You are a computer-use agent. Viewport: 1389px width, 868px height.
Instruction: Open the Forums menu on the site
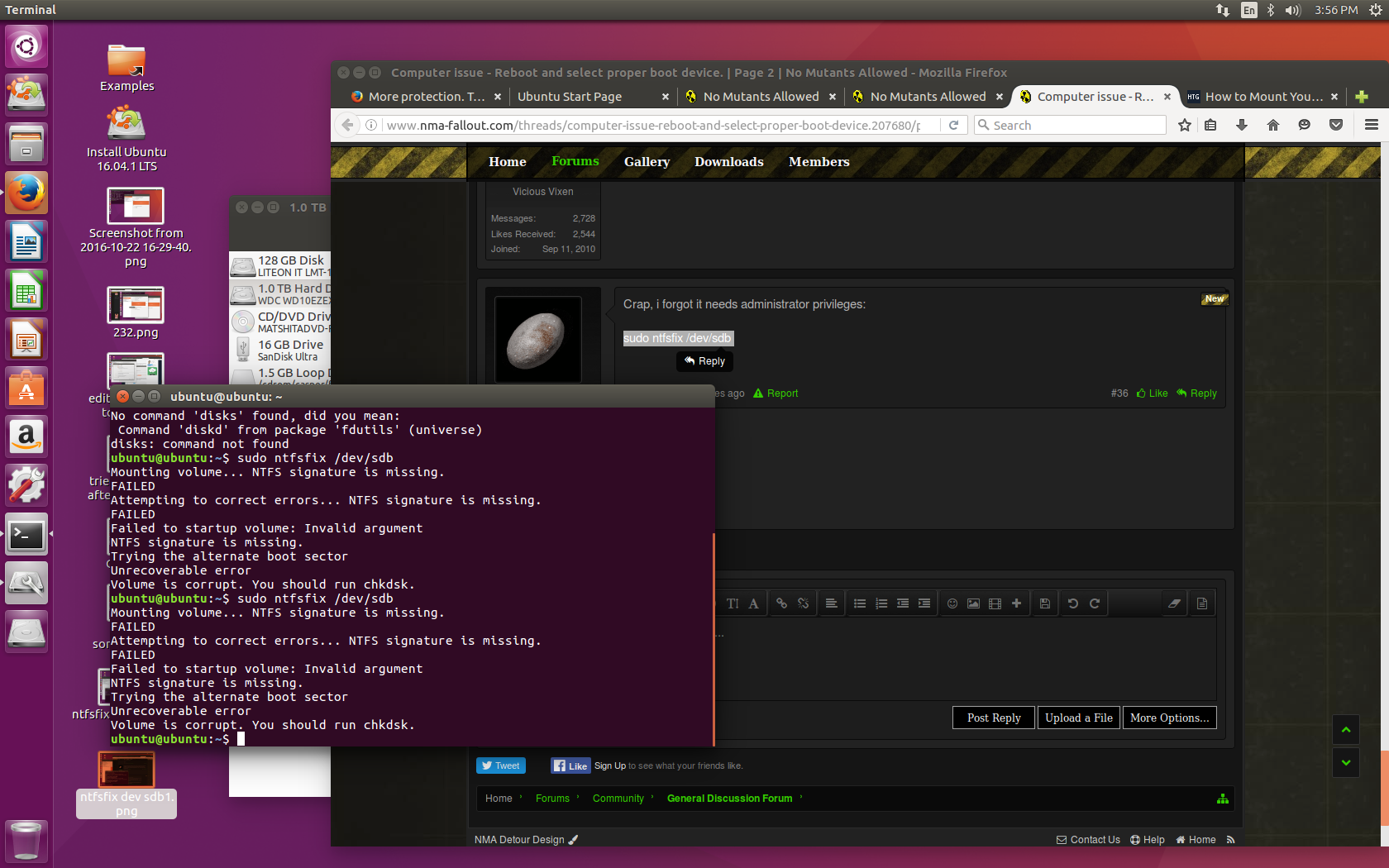point(575,161)
